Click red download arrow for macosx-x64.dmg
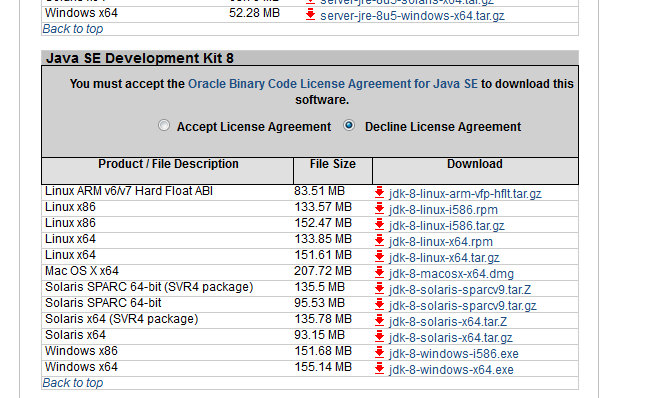The height and width of the screenshot is (398, 658). click(x=379, y=272)
